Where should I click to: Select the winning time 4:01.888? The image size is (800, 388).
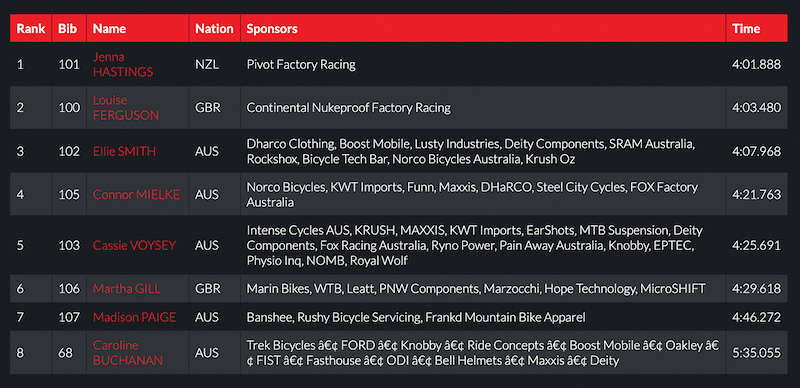(x=757, y=64)
